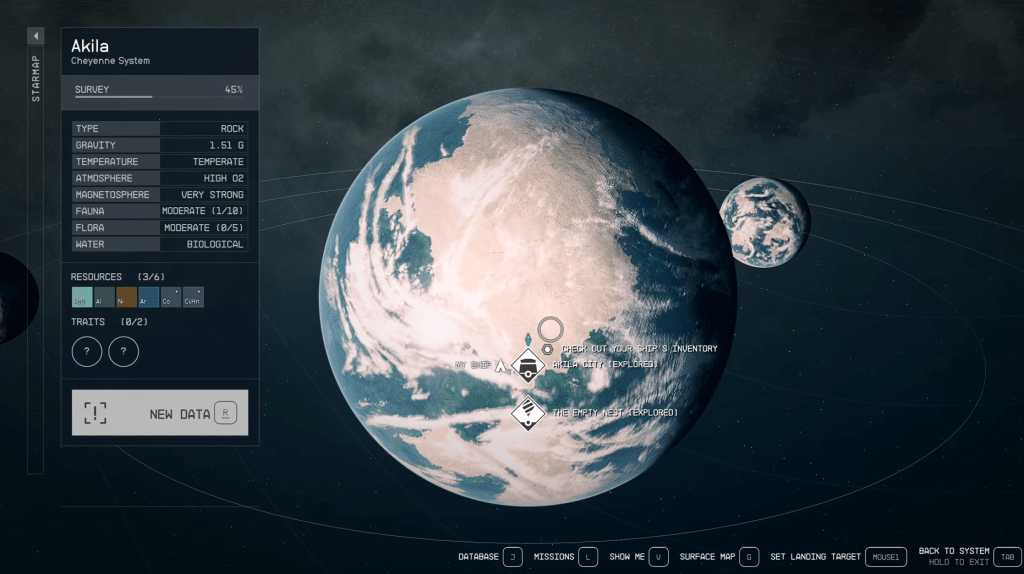Open Surface Map from bottom bar
This screenshot has width=1024, height=574.
point(707,557)
